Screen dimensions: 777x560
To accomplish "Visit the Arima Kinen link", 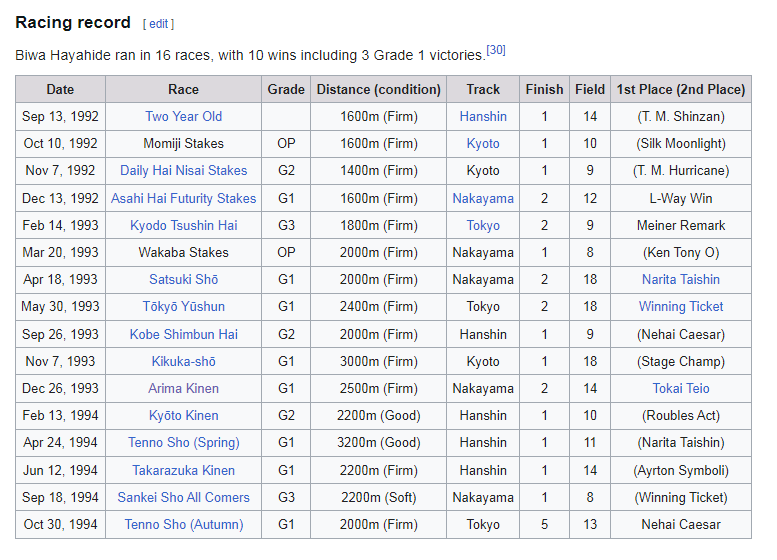I will [x=183, y=389].
